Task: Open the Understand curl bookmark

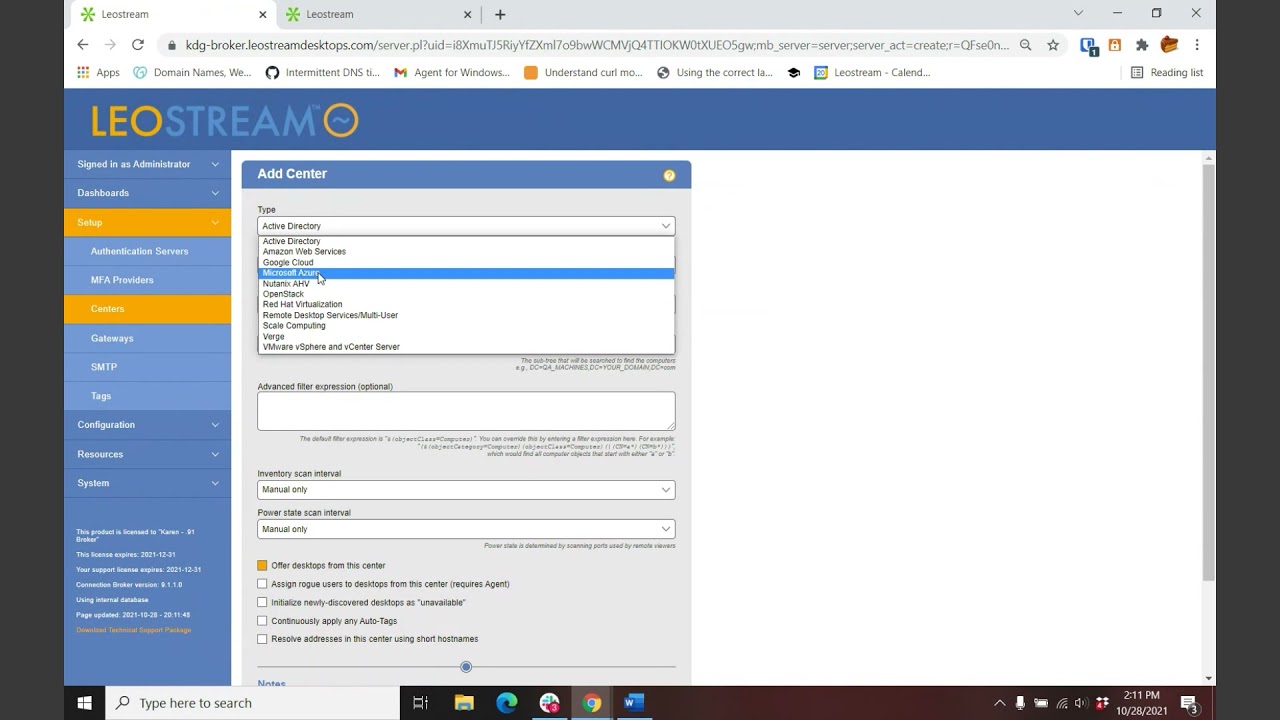Action: pos(583,72)
